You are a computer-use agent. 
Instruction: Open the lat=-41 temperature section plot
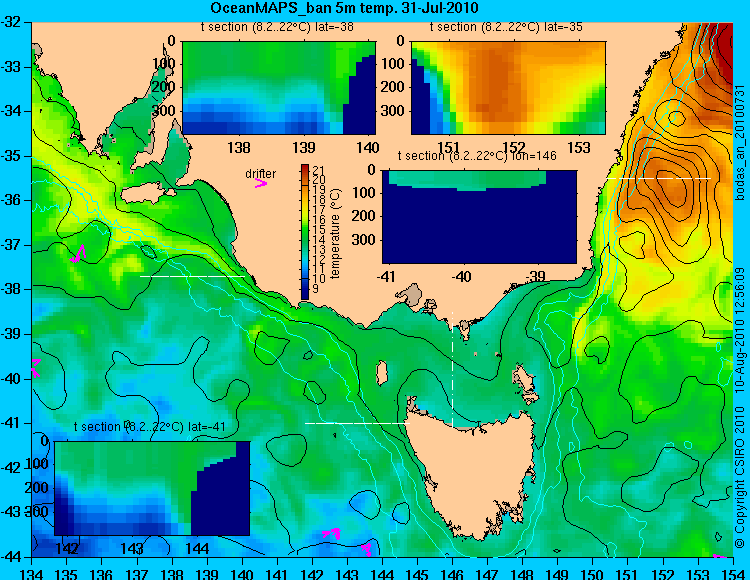tap(152, 488)
